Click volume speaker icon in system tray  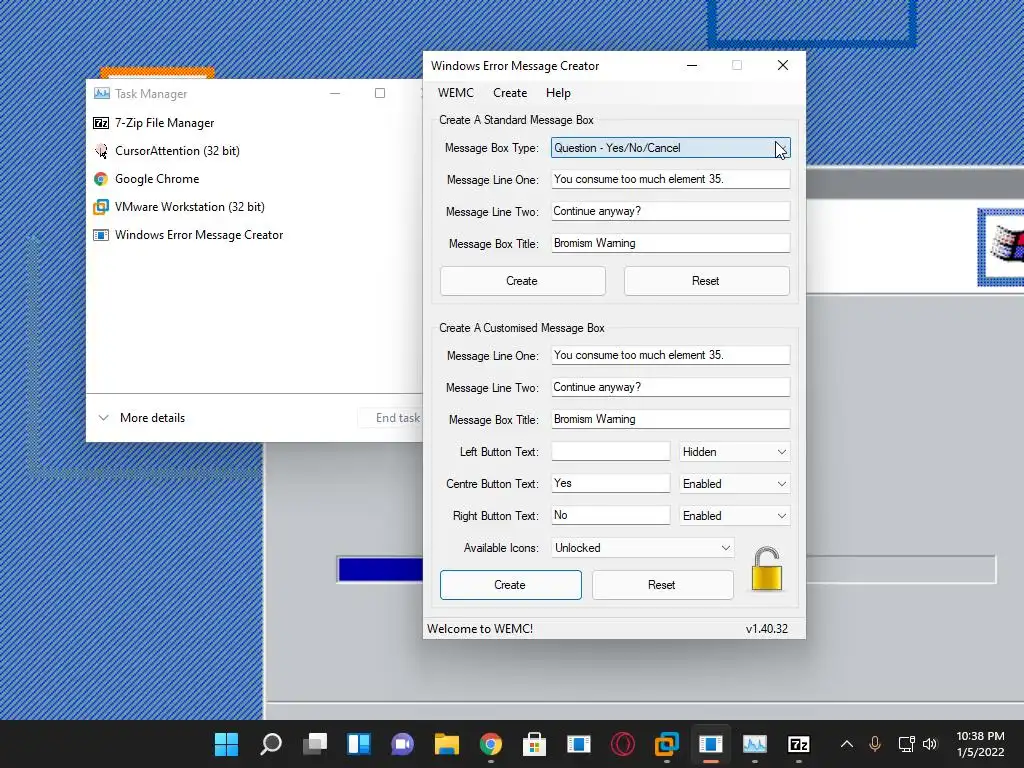pyautogui.click(x=930, y=744)
